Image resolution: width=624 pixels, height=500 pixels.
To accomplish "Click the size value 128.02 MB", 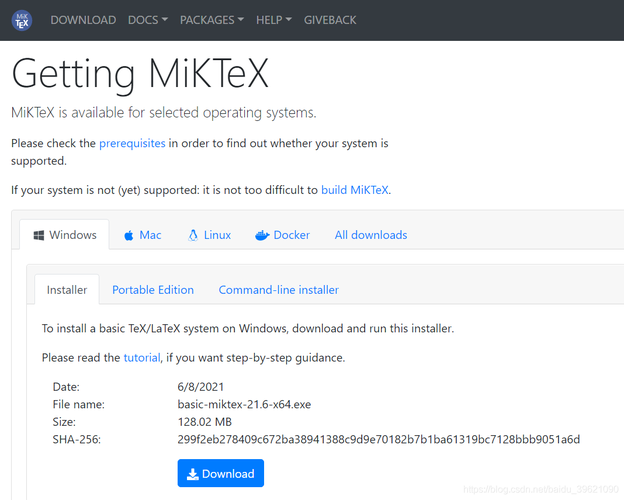I will coord(205,422).
